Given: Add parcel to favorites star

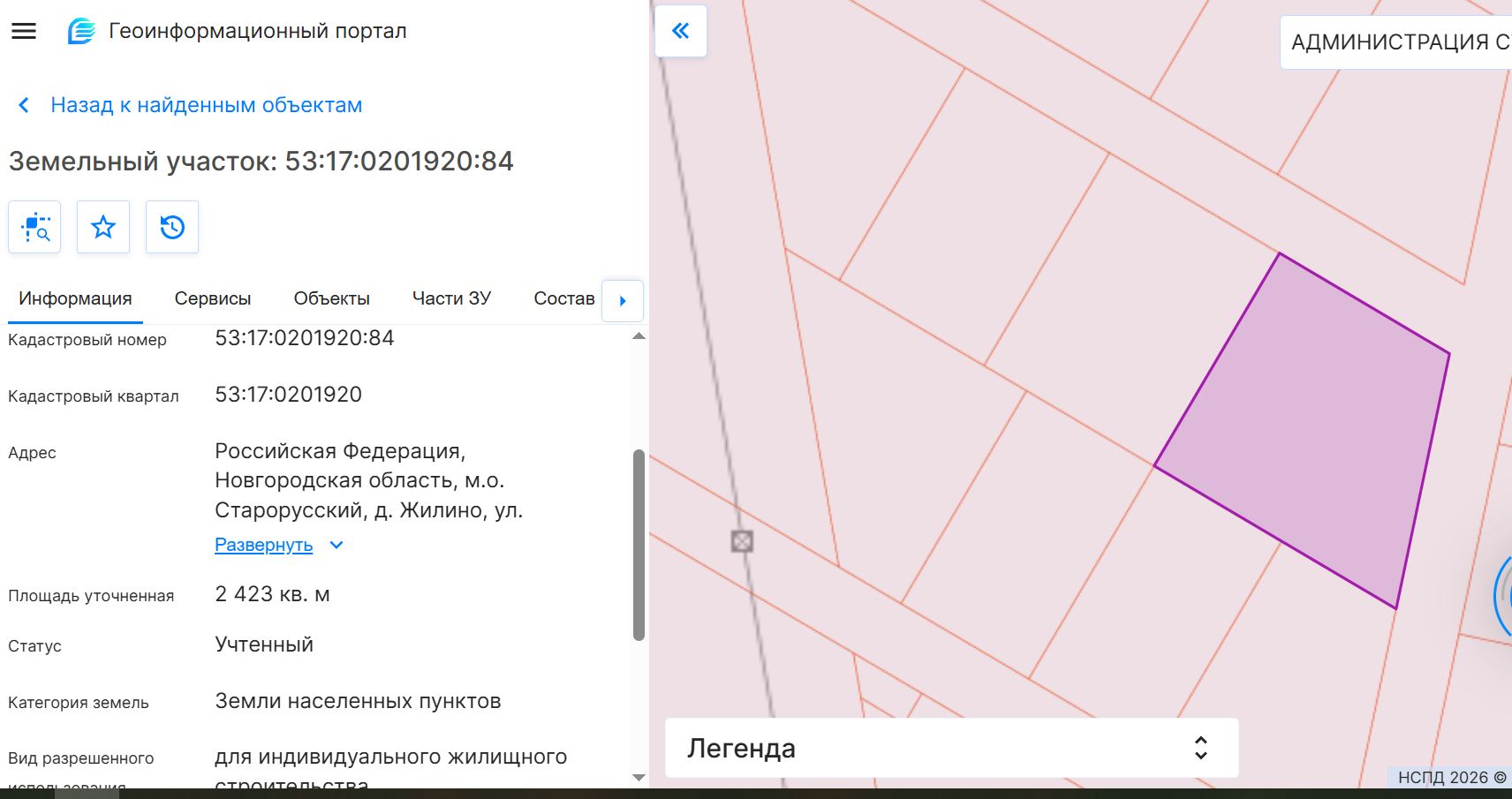Looking at the screenshot, I should (103, 227).
